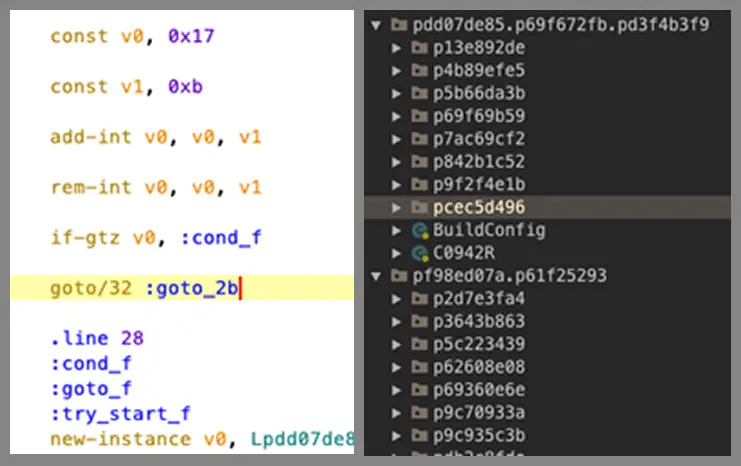Select the p4b89efe5 tree row label

tap(479, 70)
